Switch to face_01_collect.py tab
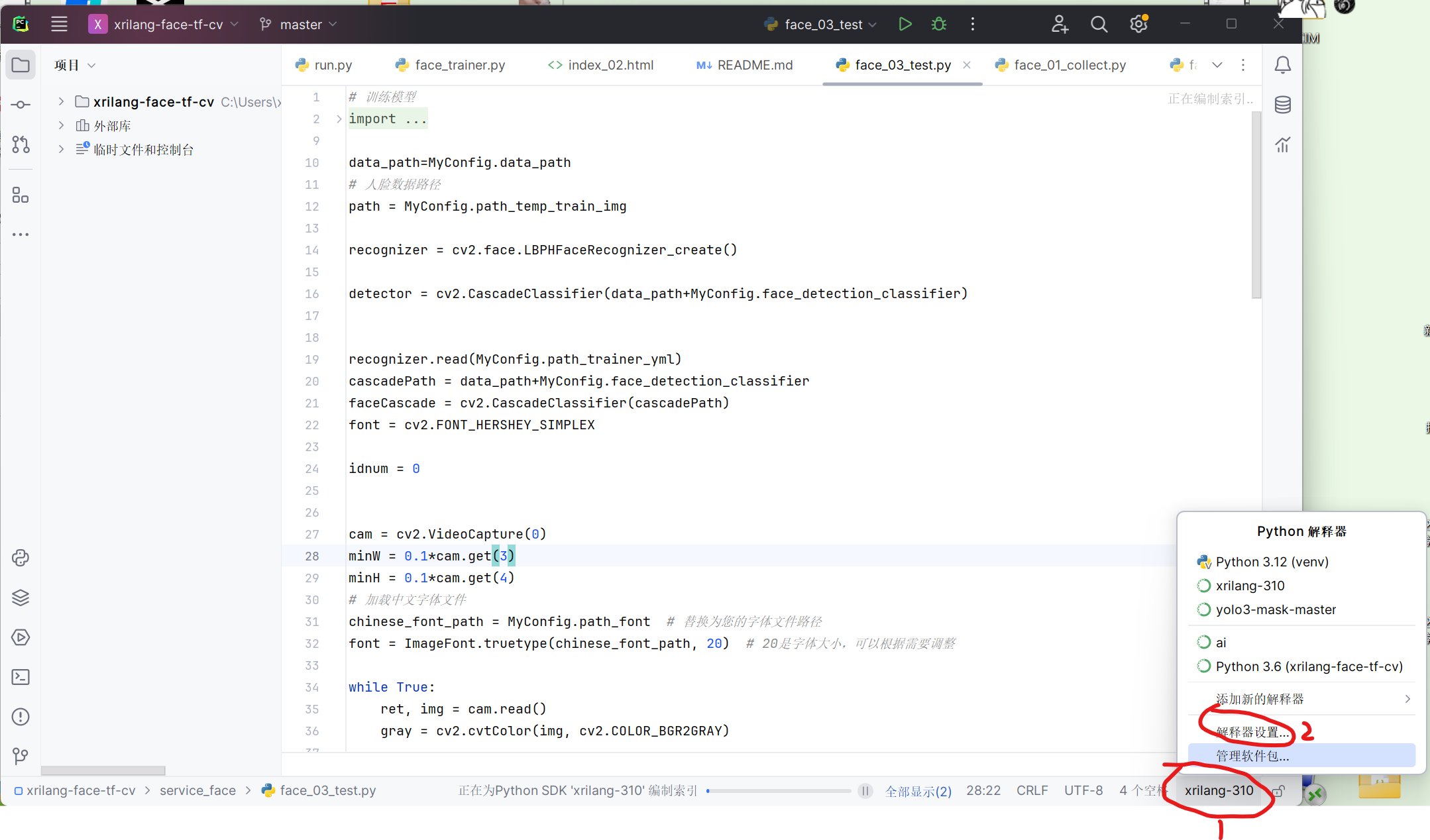This screenshot has width=1430, height=840. [x=1061, y=65]
